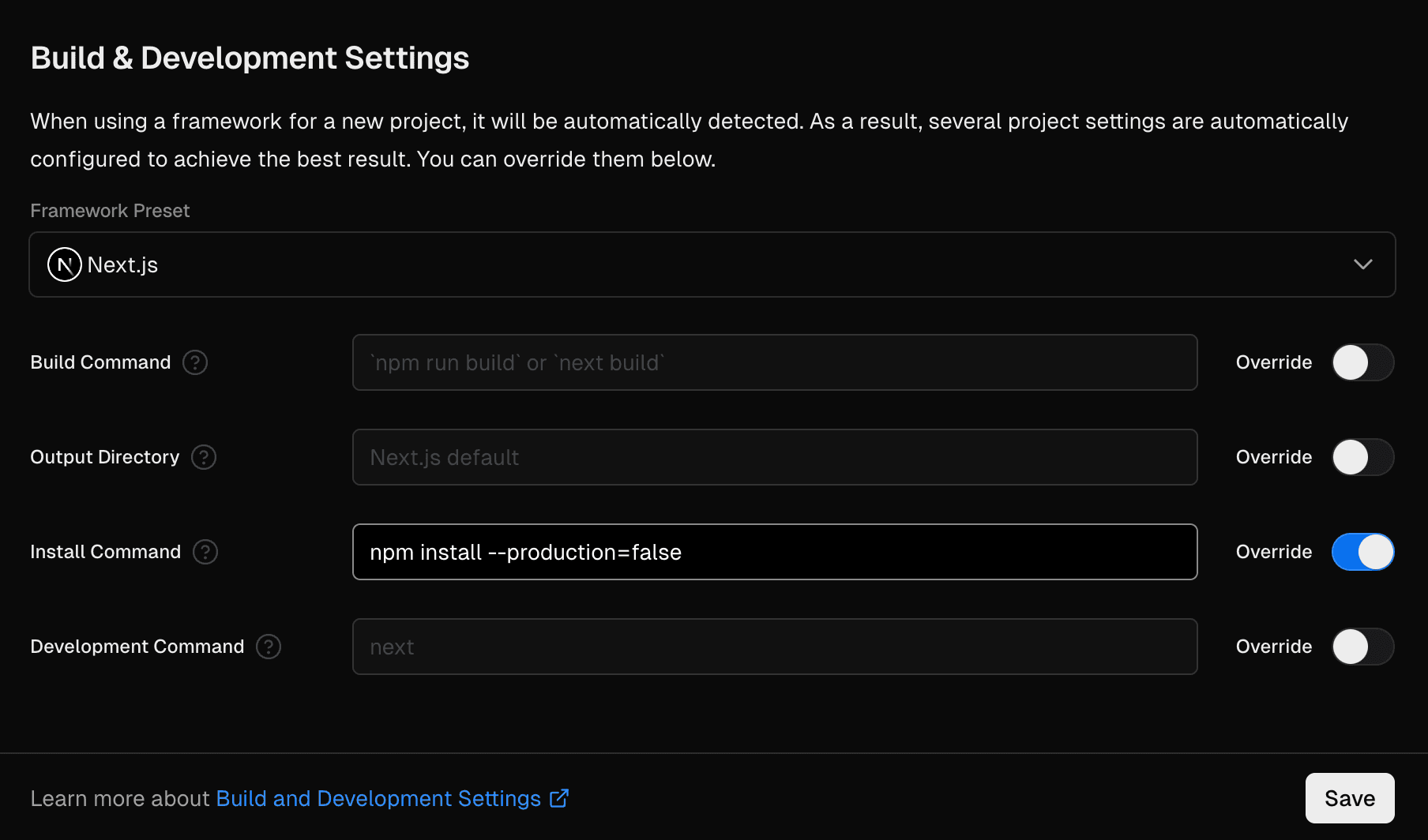Click the chevron icon on the Framework Preset selector
This screenshot has width=1428, height=840.
pos(1362,264)
